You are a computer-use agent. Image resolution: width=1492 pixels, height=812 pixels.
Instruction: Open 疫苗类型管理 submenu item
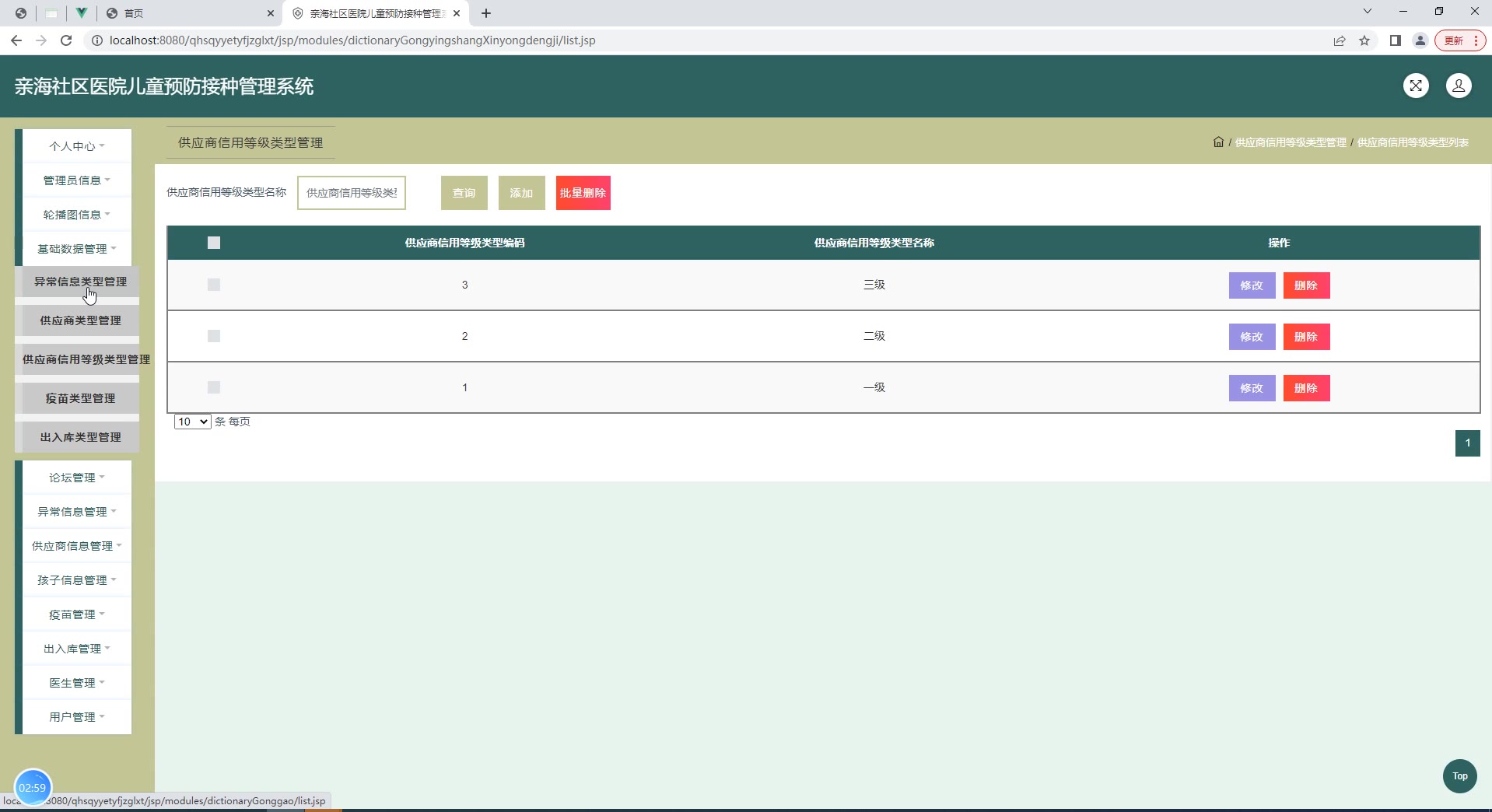80,398
